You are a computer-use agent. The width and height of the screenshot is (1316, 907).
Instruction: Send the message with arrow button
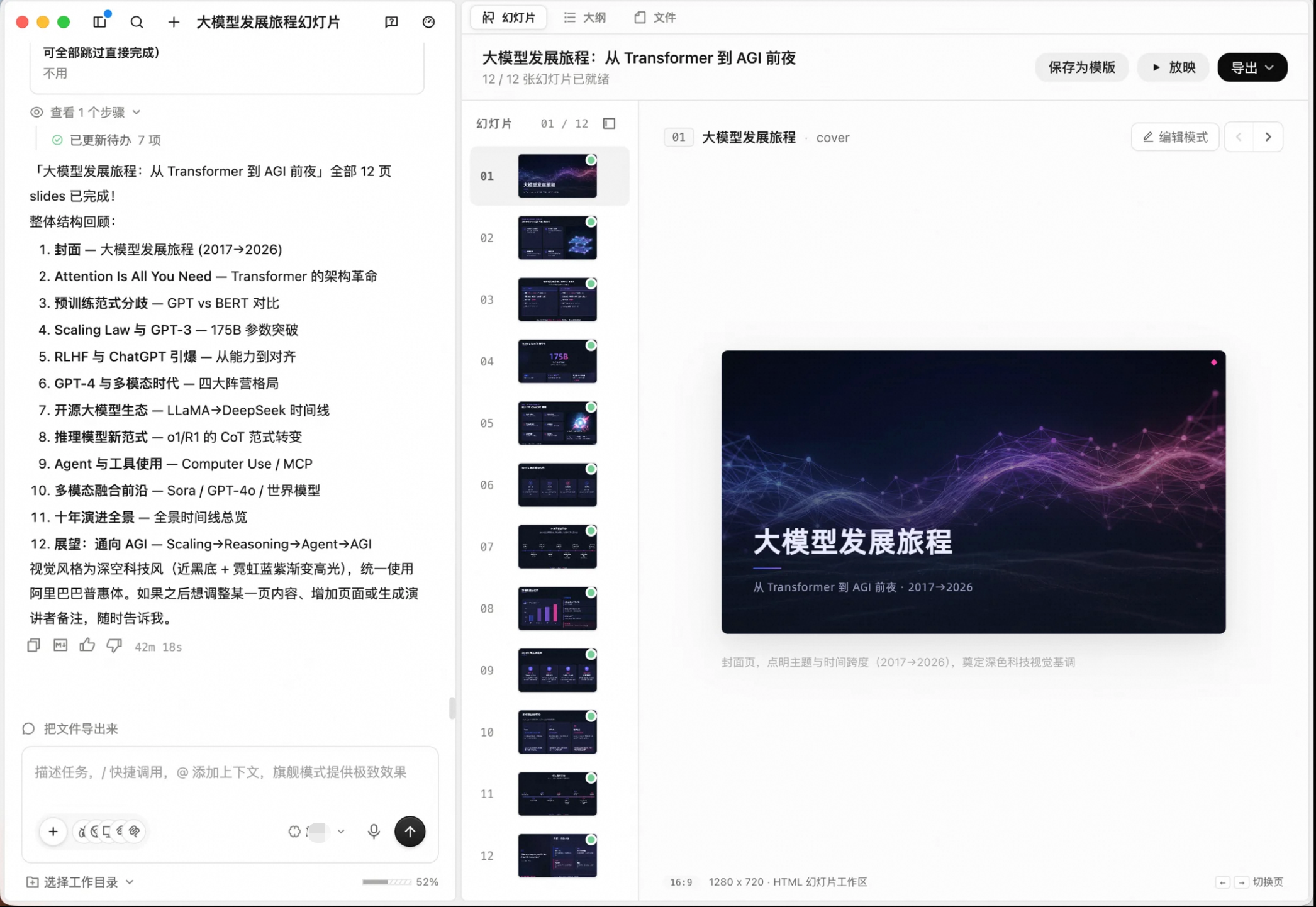(x=410, y=832)
